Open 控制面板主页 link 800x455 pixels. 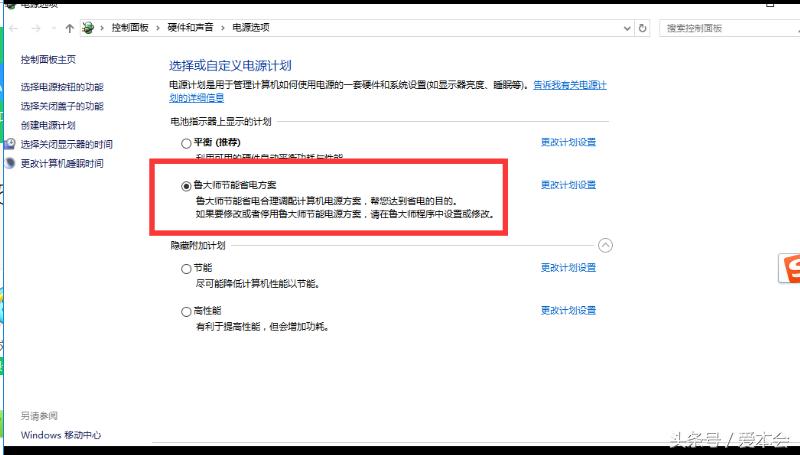[48, 60]
